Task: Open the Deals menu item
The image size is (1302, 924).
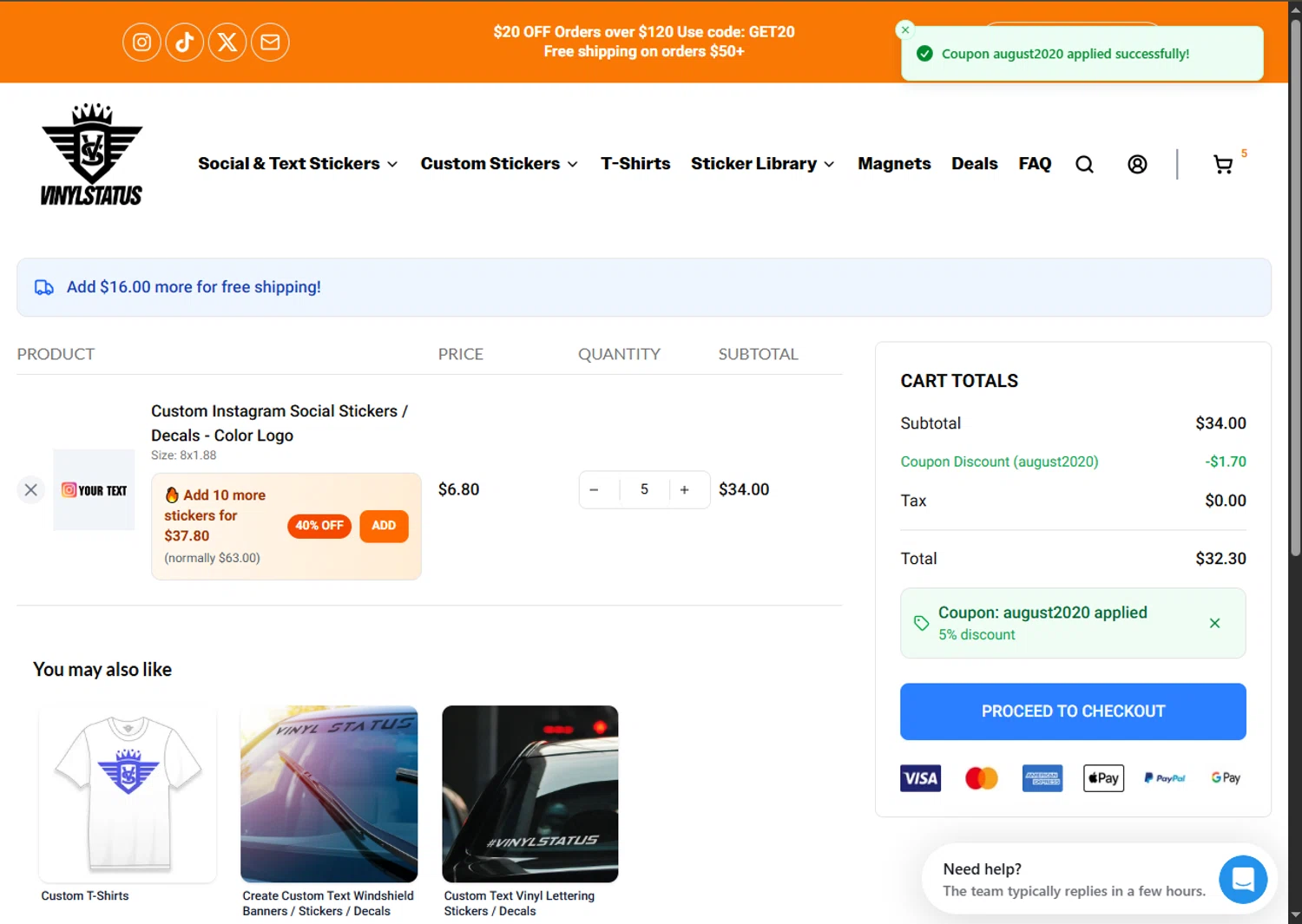Action: point(974,164)
